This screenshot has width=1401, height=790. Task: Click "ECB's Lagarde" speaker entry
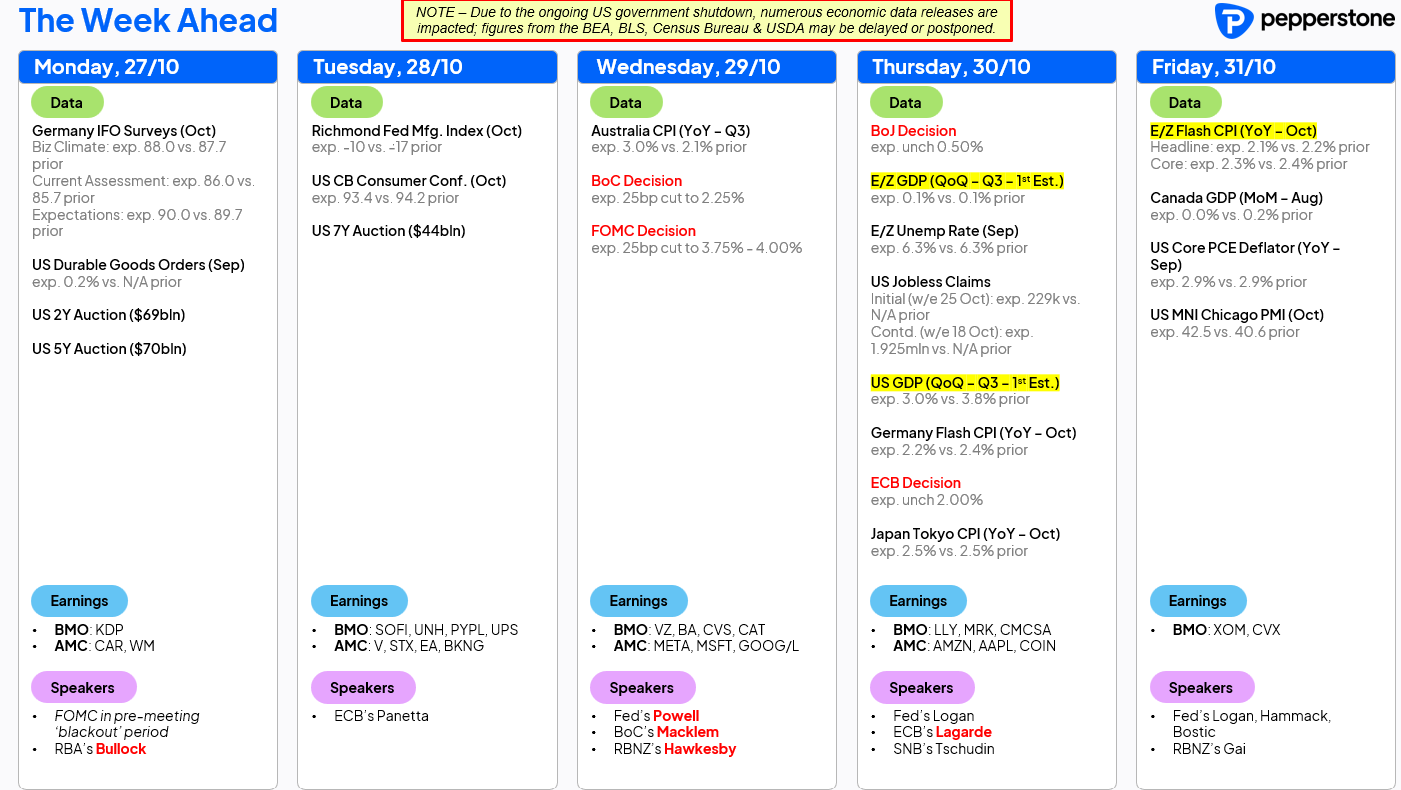point(942,732)
